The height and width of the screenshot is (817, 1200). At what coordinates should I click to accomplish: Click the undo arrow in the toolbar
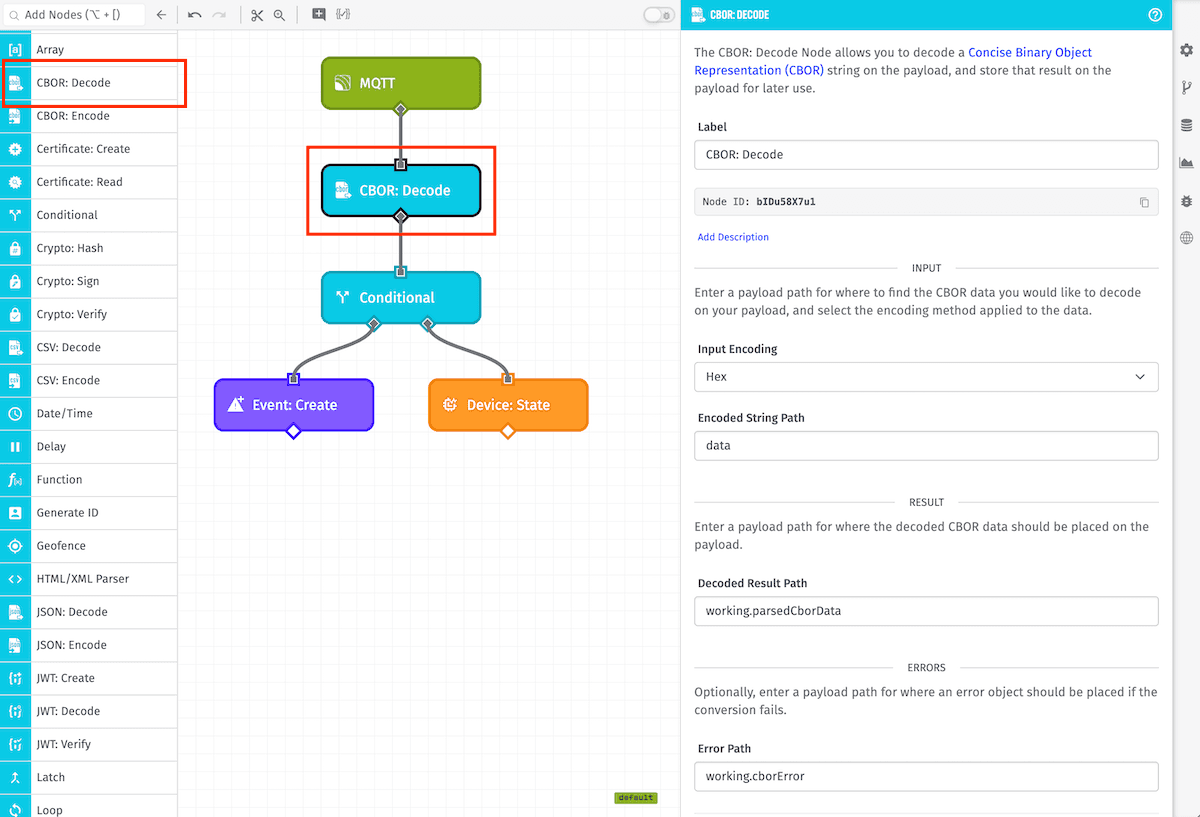[194, 15]
